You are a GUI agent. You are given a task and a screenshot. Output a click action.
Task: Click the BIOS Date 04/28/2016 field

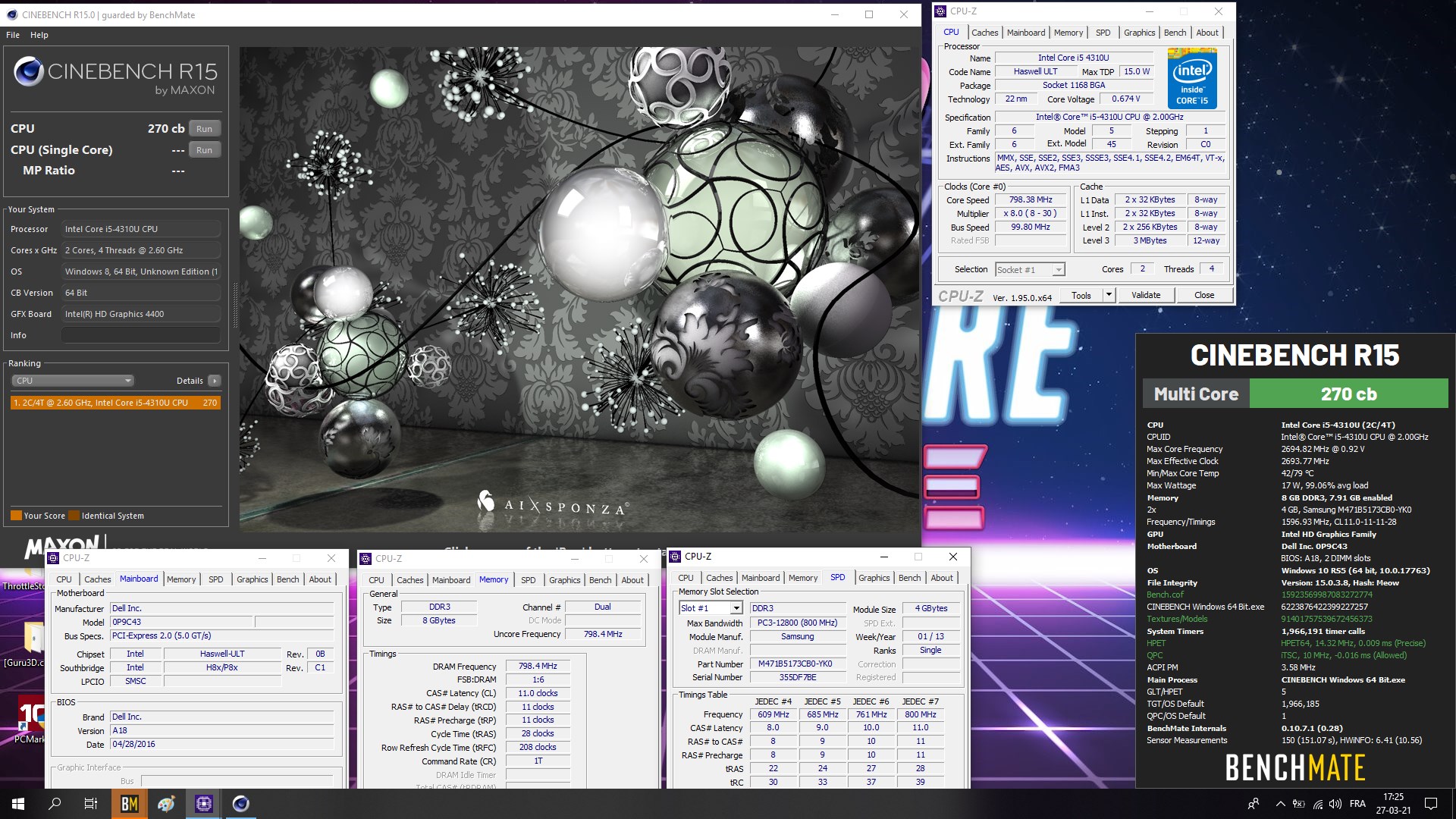click(x=222, y=745)
